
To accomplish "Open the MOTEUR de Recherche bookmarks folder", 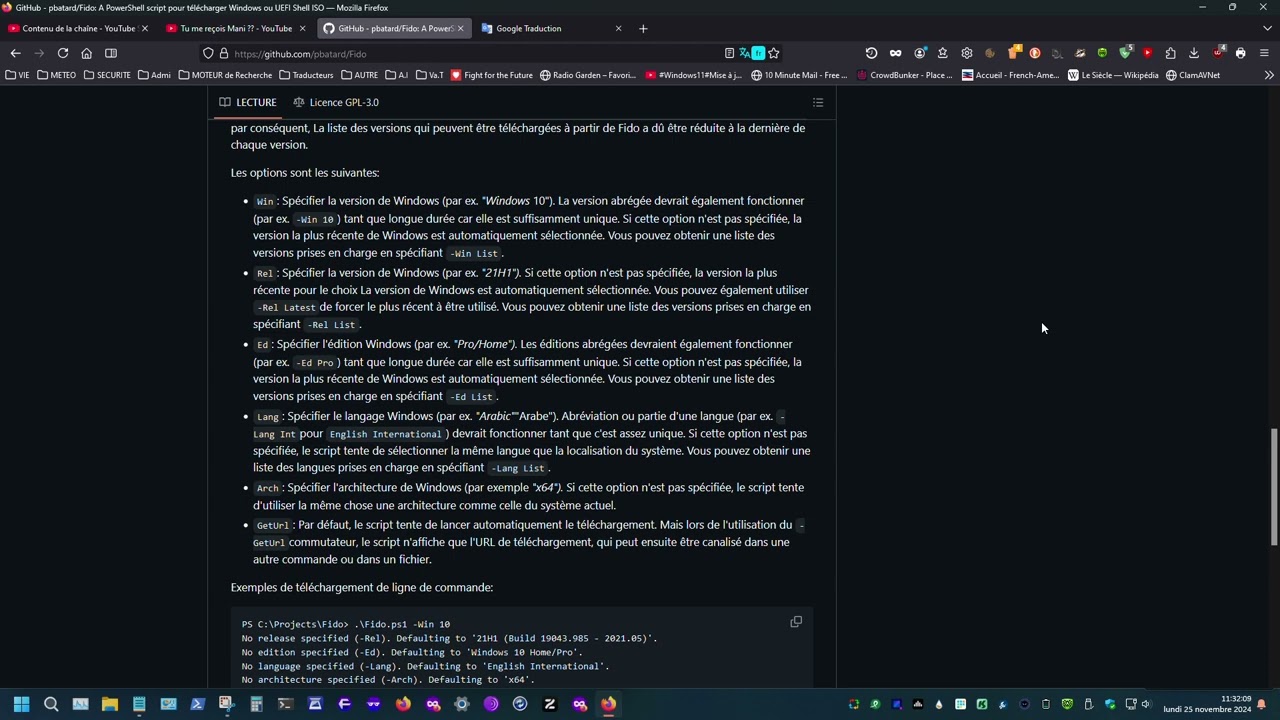I will coord(225,75).
